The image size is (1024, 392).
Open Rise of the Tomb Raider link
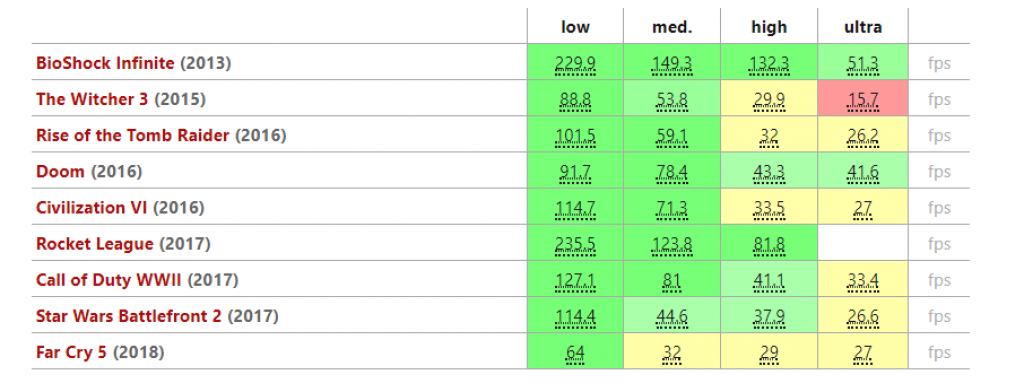coord(133,135)
